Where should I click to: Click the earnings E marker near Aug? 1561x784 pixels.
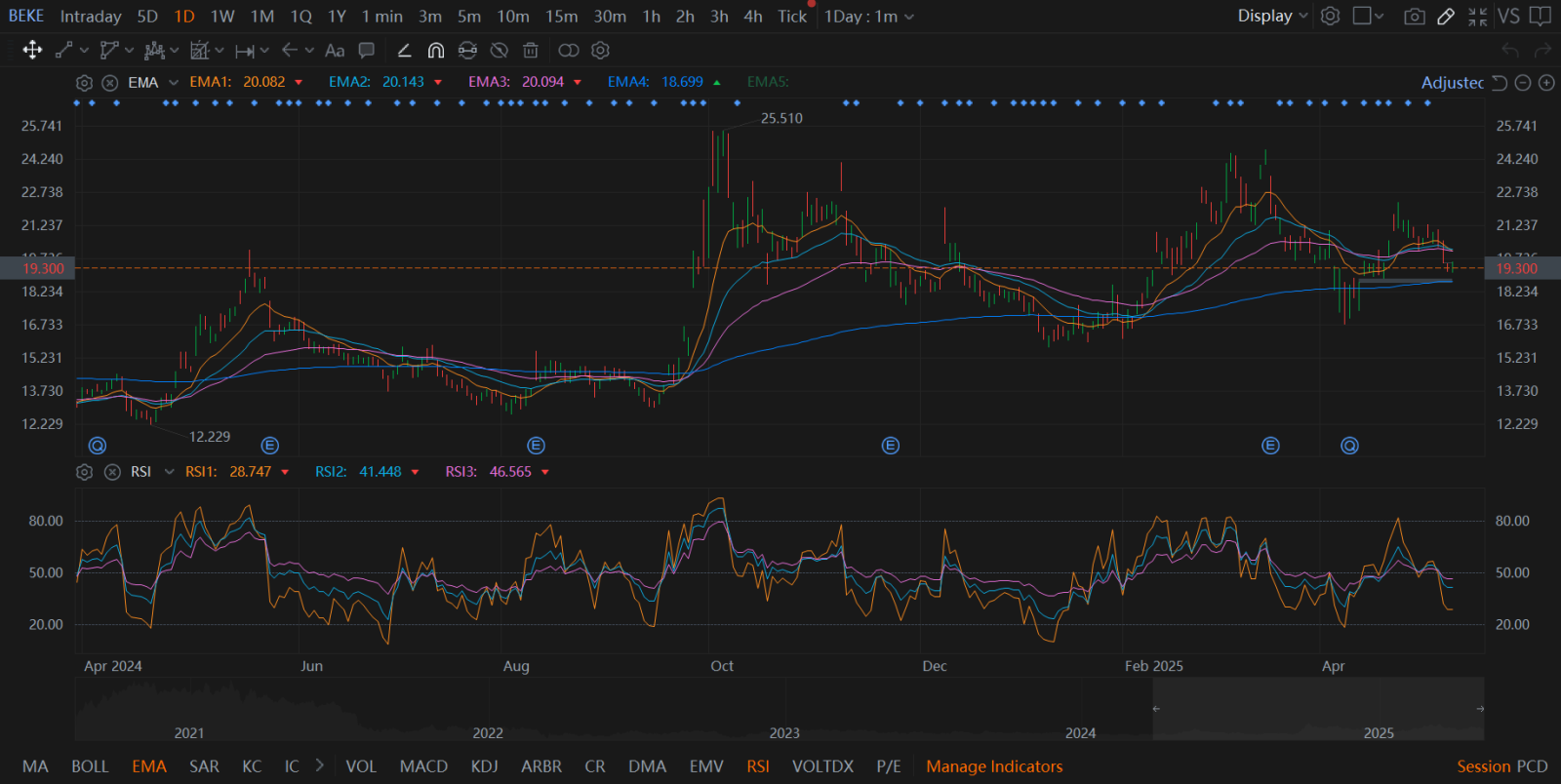[x=536, y=446]
